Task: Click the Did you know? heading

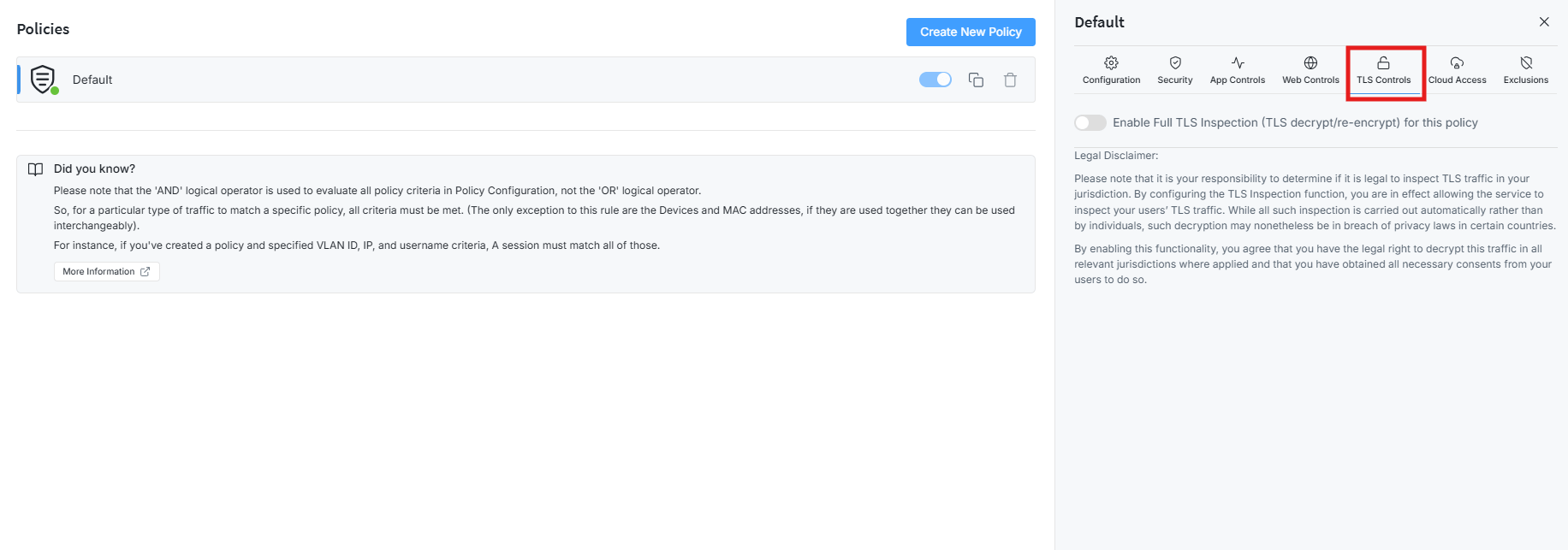Action: [94, 169]
